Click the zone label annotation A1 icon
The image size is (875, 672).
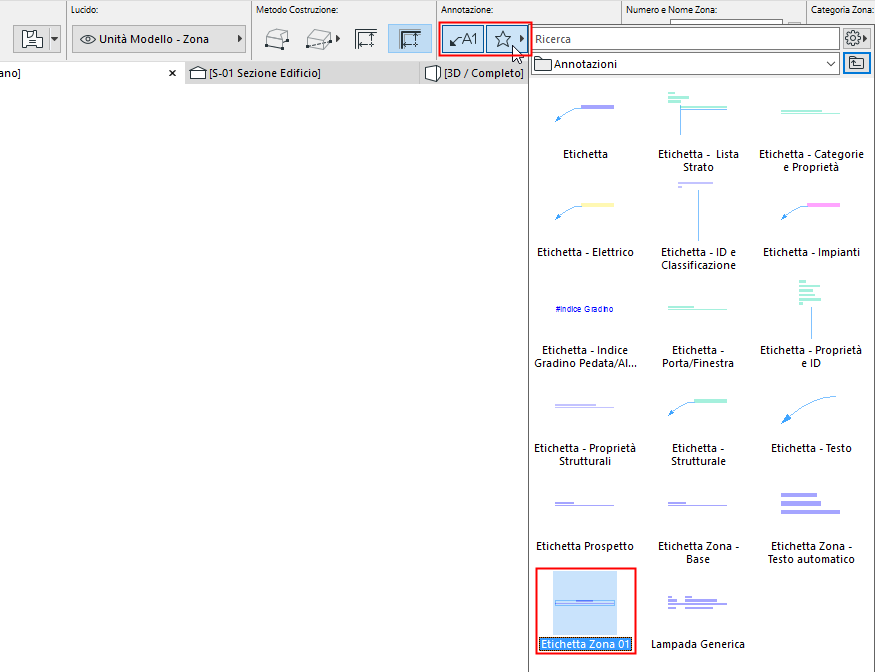click(x=463, y=39)
